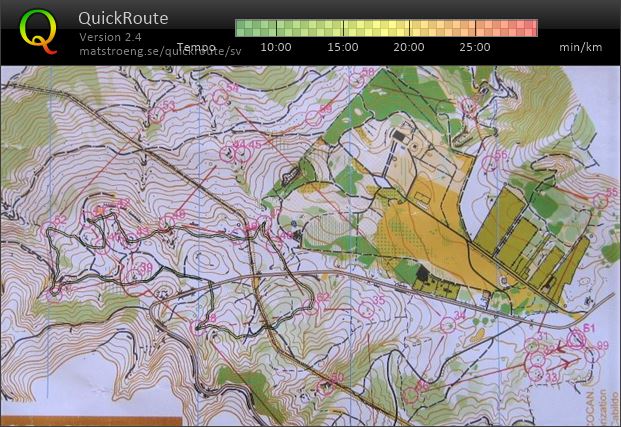
Task: Click the 20:00 tempo scale label
Action: (x=409, y=47)
